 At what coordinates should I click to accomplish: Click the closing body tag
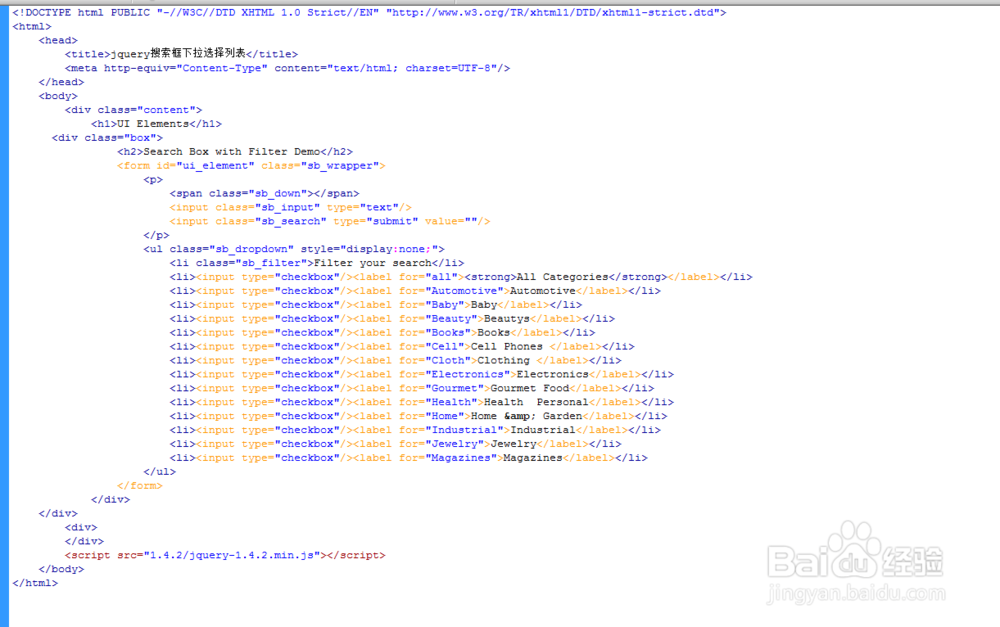click(x=61, y=570)
